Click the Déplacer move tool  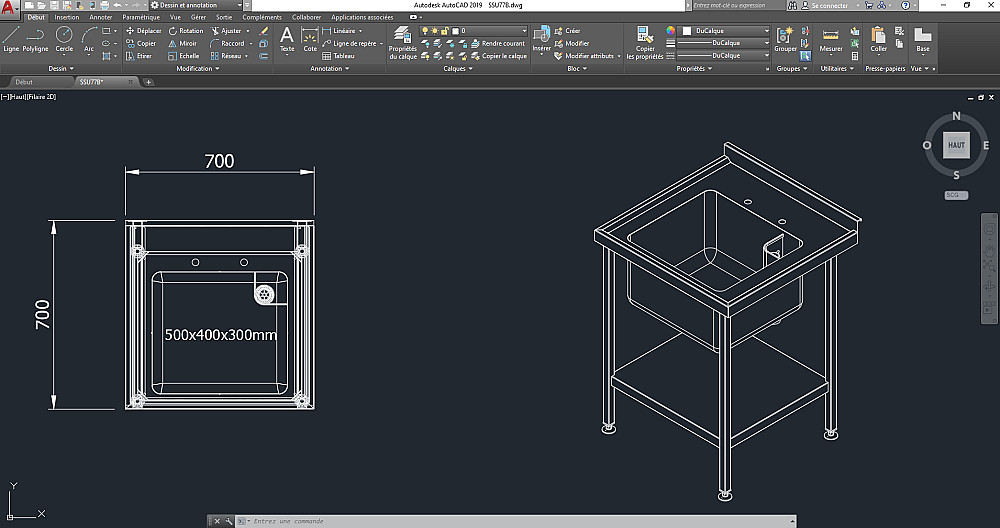coord(143,31)
